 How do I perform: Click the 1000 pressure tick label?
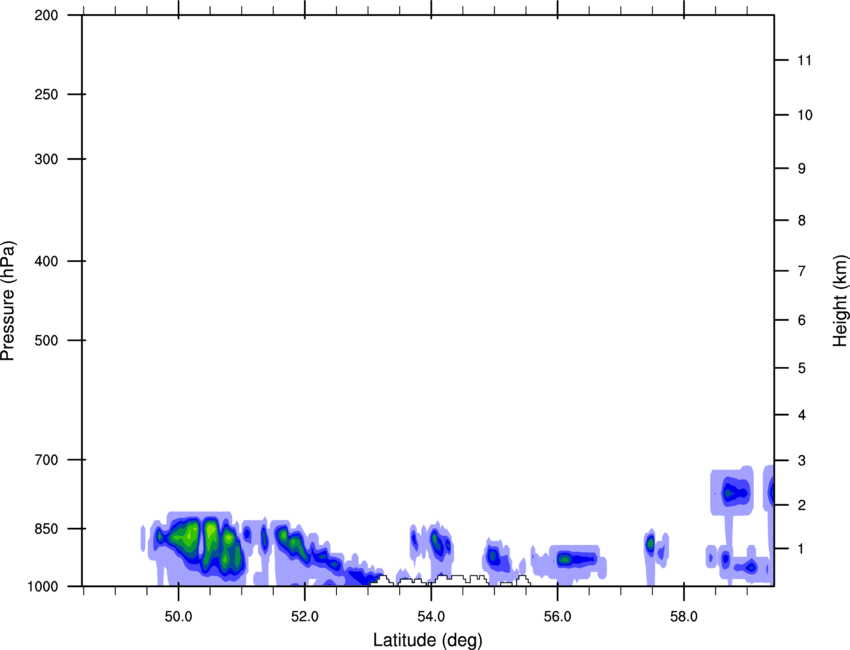[x=43, y=586]
